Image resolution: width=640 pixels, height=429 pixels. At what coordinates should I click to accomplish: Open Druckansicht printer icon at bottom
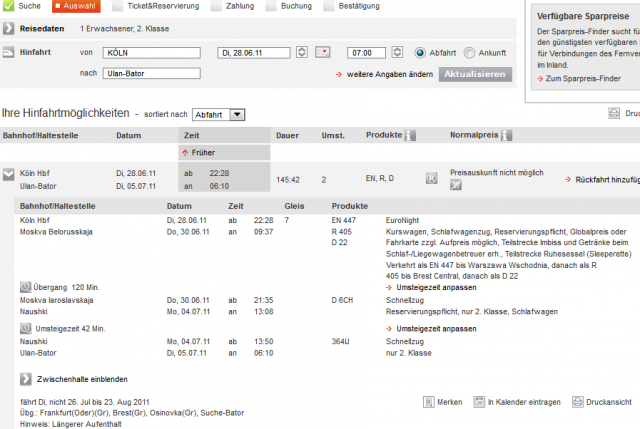579,402
